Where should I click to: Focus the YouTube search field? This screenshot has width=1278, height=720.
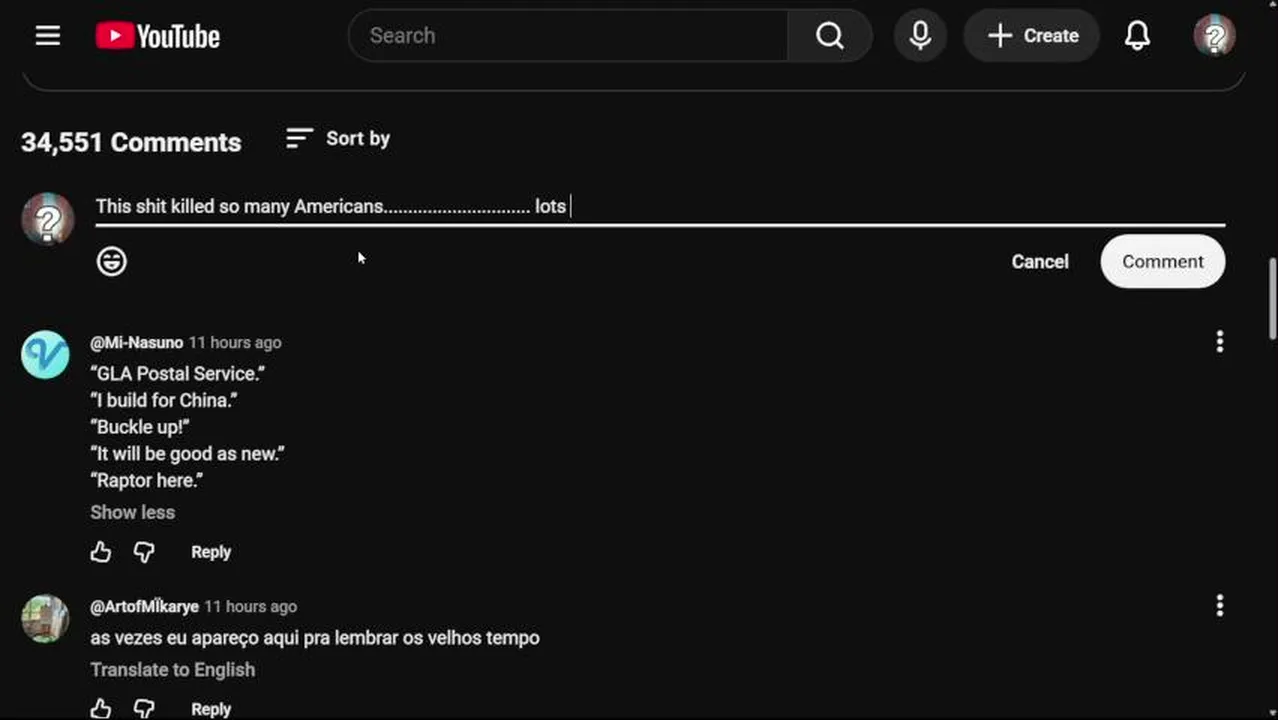click(x=568, y=36)
